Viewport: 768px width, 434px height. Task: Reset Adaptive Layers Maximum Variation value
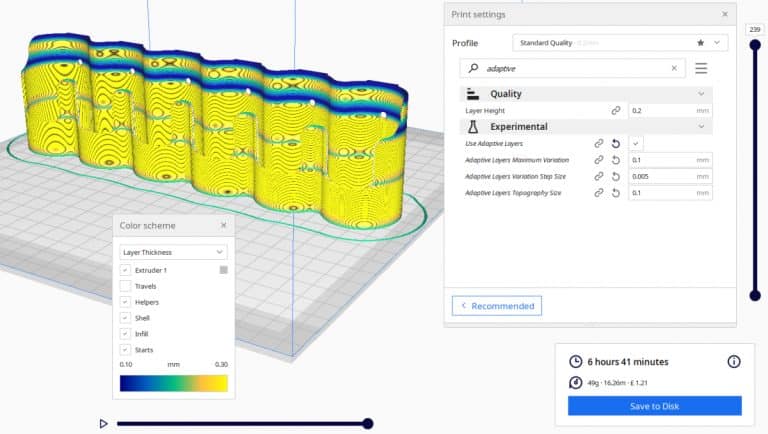click(616, 160)
